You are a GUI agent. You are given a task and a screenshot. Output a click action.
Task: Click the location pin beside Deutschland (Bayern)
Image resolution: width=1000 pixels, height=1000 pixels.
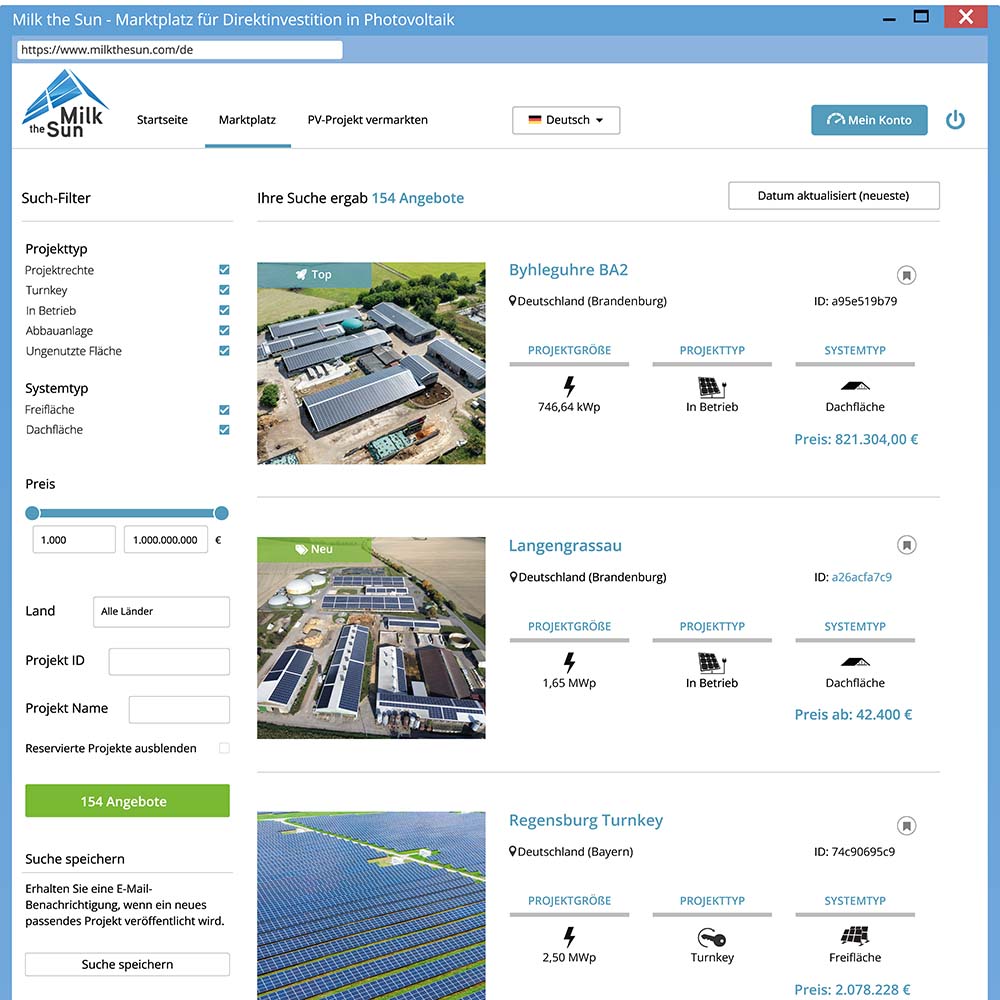[512, 851]
